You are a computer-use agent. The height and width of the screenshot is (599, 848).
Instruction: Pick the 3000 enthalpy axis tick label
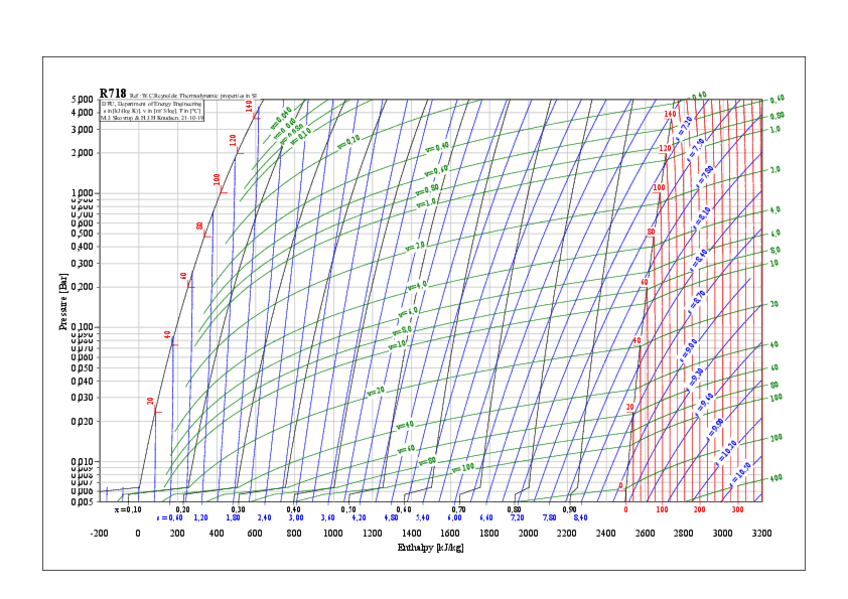pos(723,534)
